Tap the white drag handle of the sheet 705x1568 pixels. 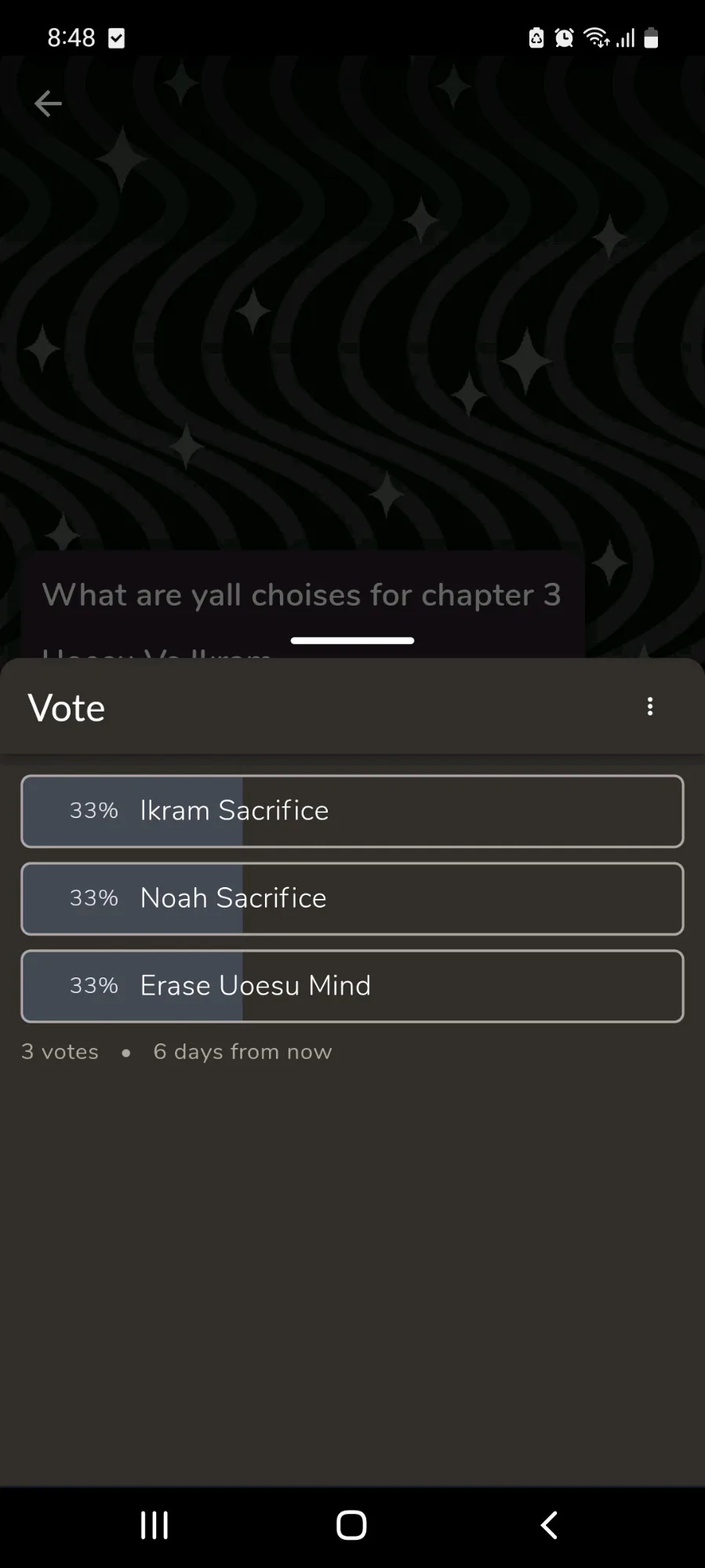pyautogui.click(x=352, y=641)
